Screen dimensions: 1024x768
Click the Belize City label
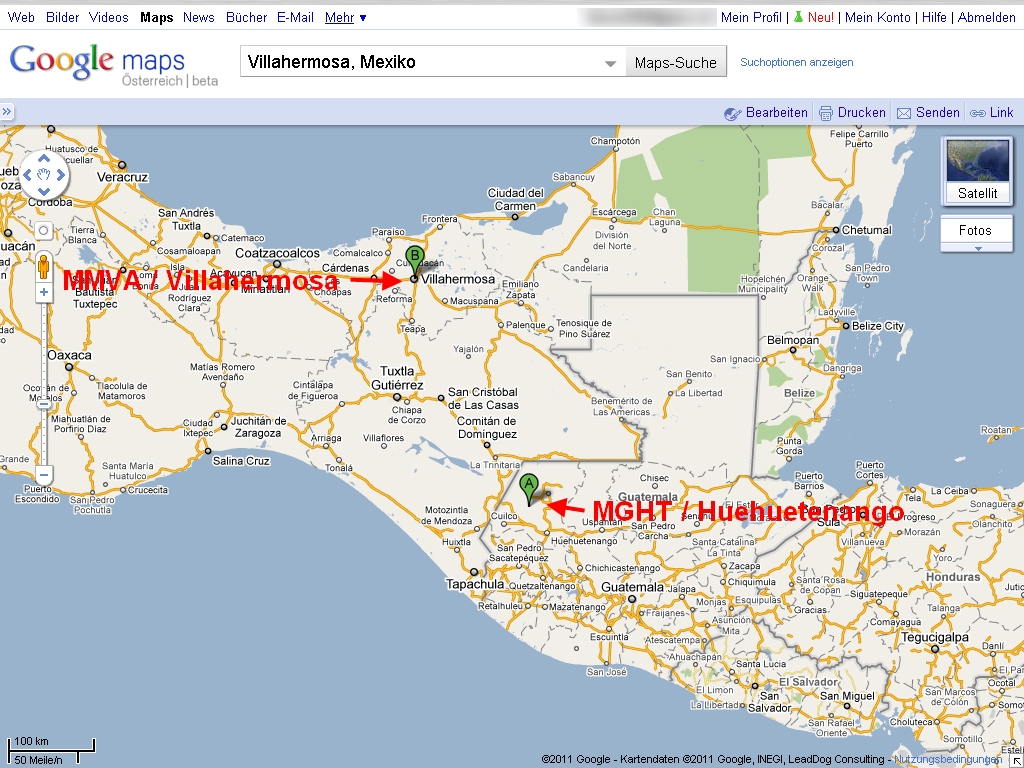(877, 326)
